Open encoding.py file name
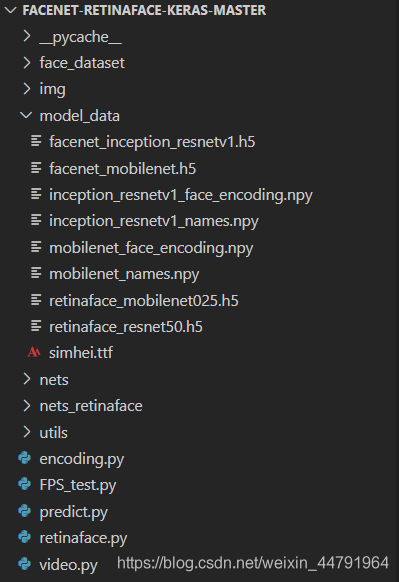Viewport: 399px width, 582px height. (82, 460)
